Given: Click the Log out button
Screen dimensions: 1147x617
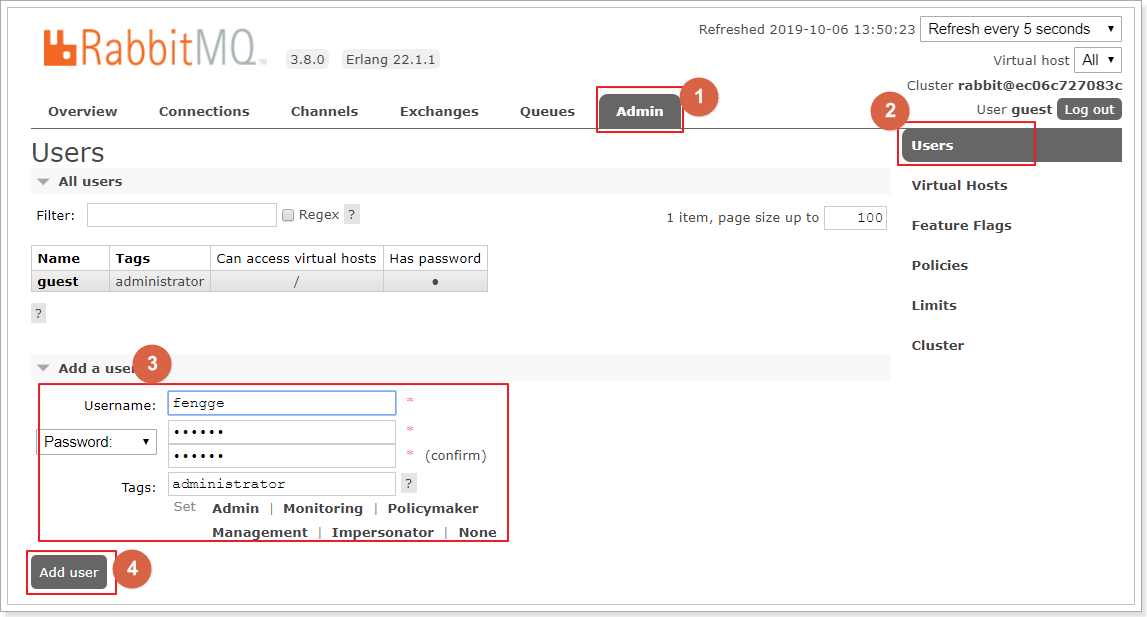Looking at the screenshot, I should click(1089, 110).
